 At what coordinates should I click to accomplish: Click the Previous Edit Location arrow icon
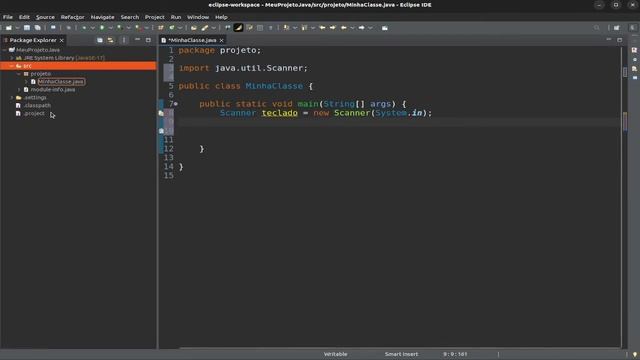tap(322, 28)
